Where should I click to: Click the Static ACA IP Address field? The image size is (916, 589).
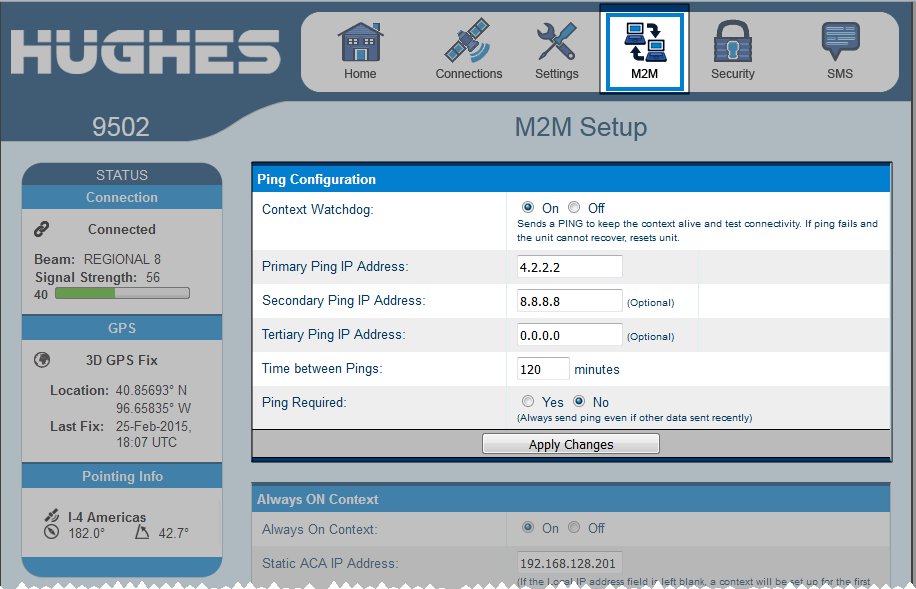(x=570, y=563)
